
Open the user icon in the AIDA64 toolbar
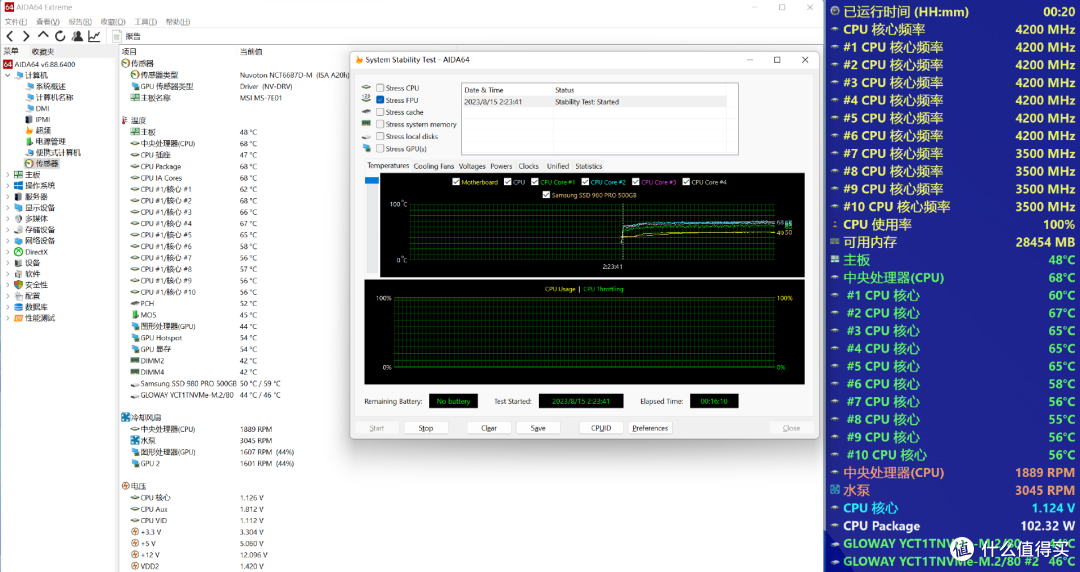[77, 36]
